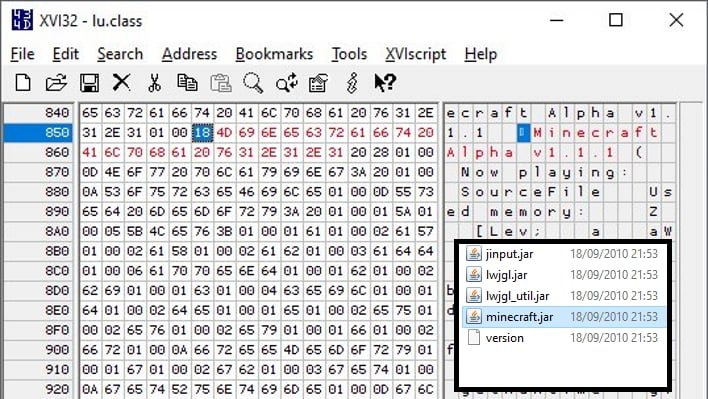
Task: Click character Z in text pane row 890
Action: tap(653, 212)
